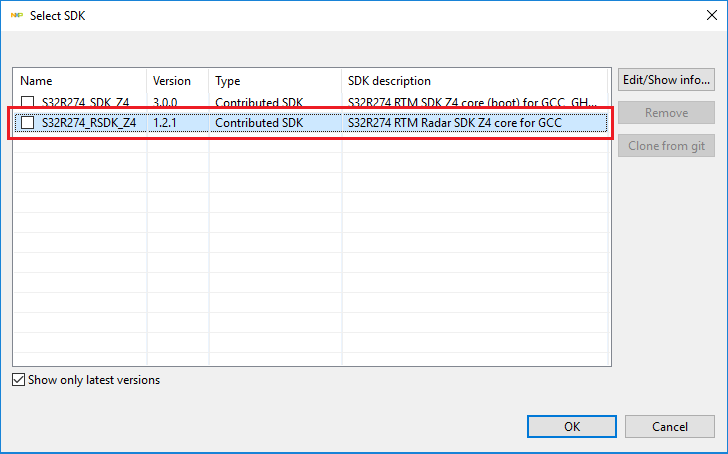The height and width of the screenshot is (454, 728).
Task: Click the RTM SDK Z4 core (boot) description
Action: (470, 102)
